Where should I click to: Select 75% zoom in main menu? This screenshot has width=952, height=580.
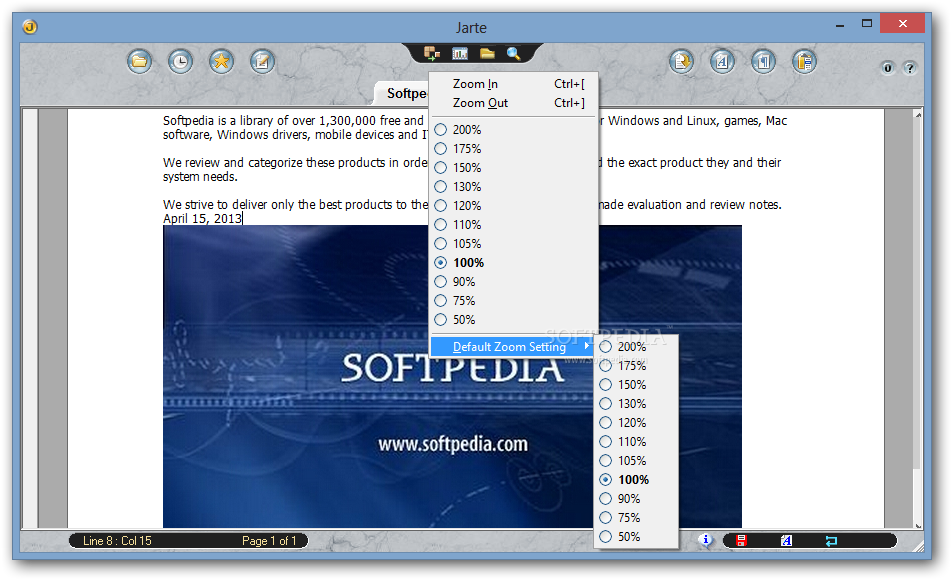pyautogui.click(x=513, y=301)
